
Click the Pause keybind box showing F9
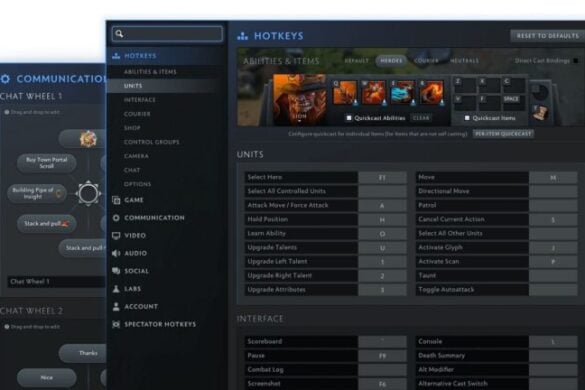(x=382, y=356)
